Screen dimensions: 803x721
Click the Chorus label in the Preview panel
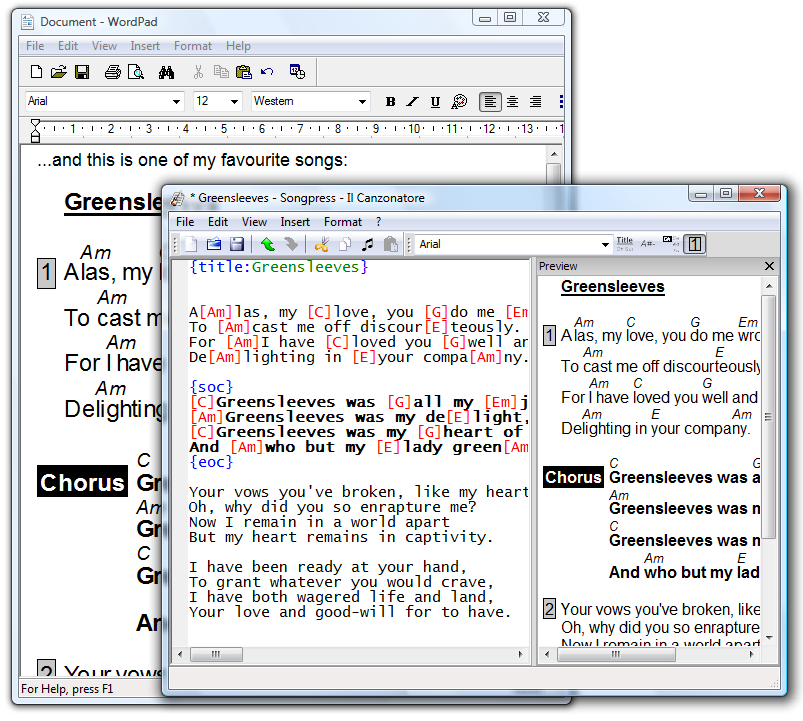click(573, 477)
